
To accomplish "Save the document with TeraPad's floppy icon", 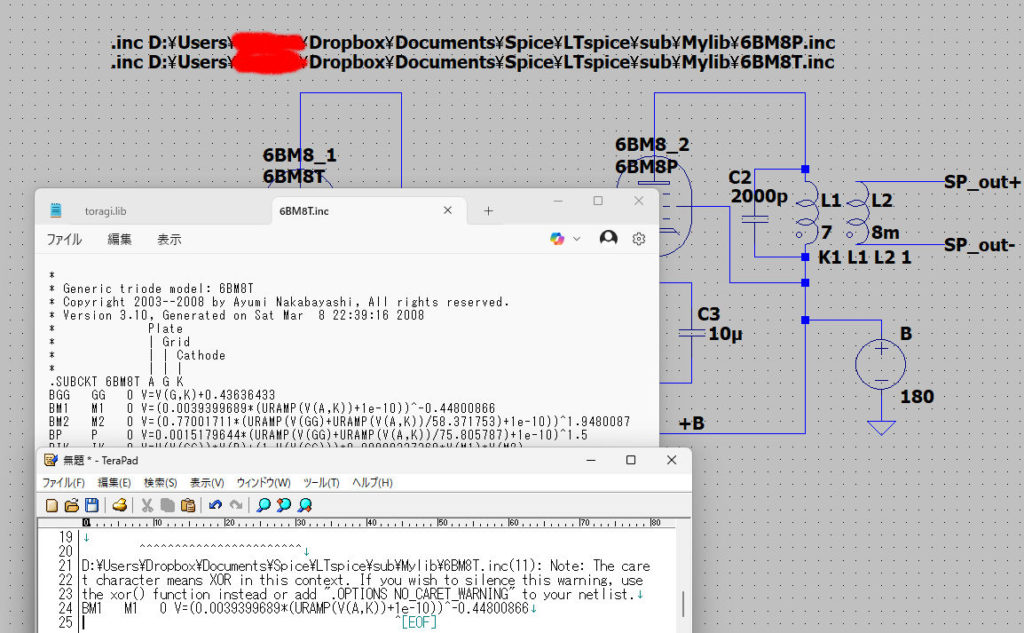I will (x=91, y=505).
